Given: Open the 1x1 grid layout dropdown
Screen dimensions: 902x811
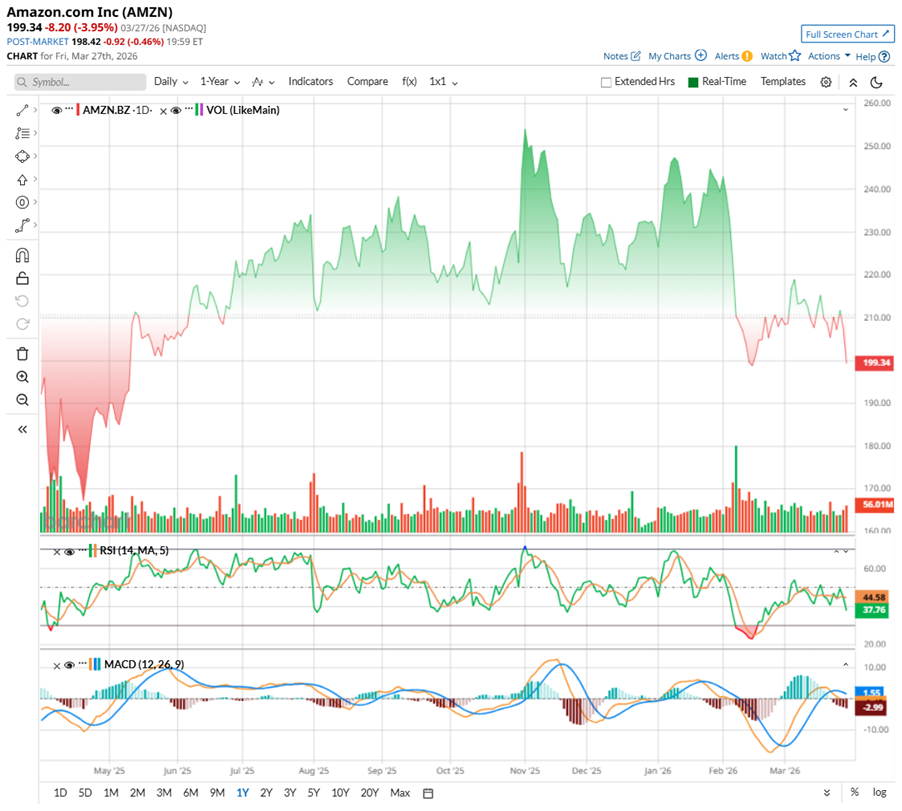Looking at the screenshot, I should pyautogui.click(x=443, y=82).
